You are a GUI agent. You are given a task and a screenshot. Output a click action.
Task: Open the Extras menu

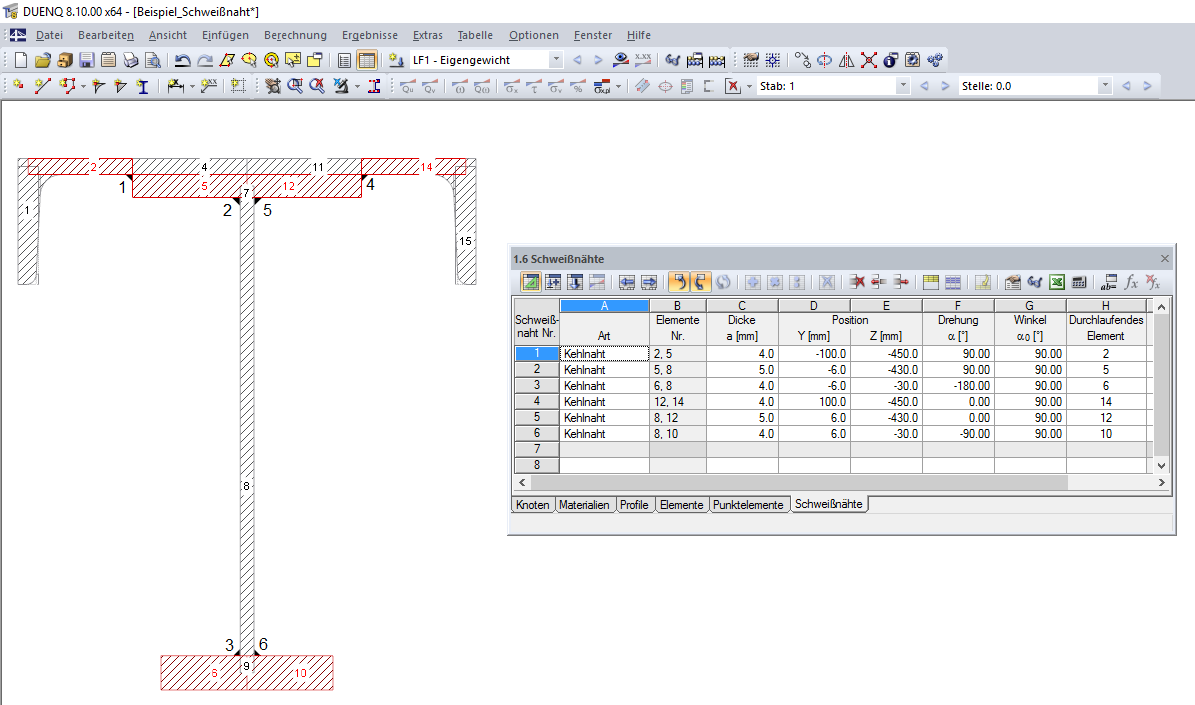(428, 35)
